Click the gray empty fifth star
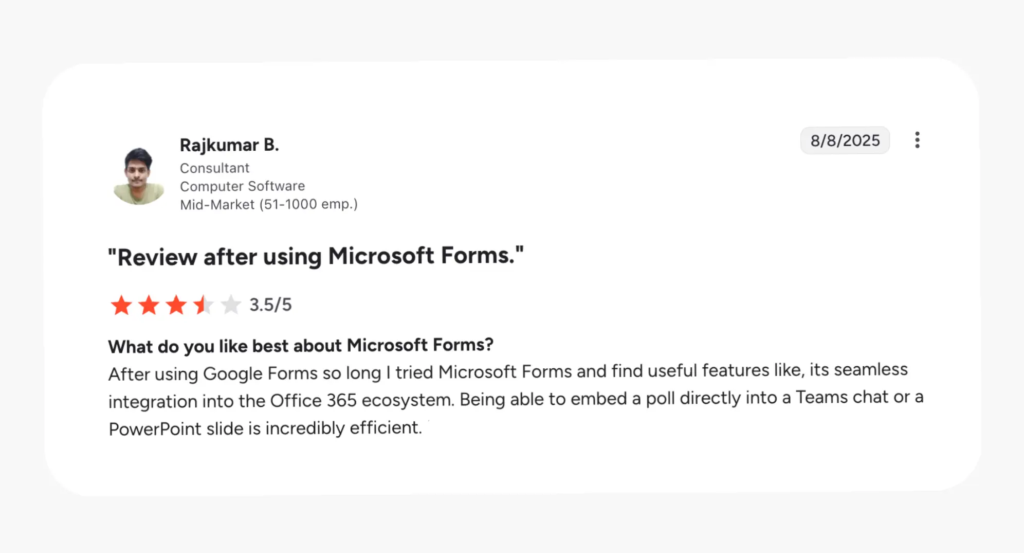Image resolution: width=1024 pixels, height=553 pixels. click(231, 305)
